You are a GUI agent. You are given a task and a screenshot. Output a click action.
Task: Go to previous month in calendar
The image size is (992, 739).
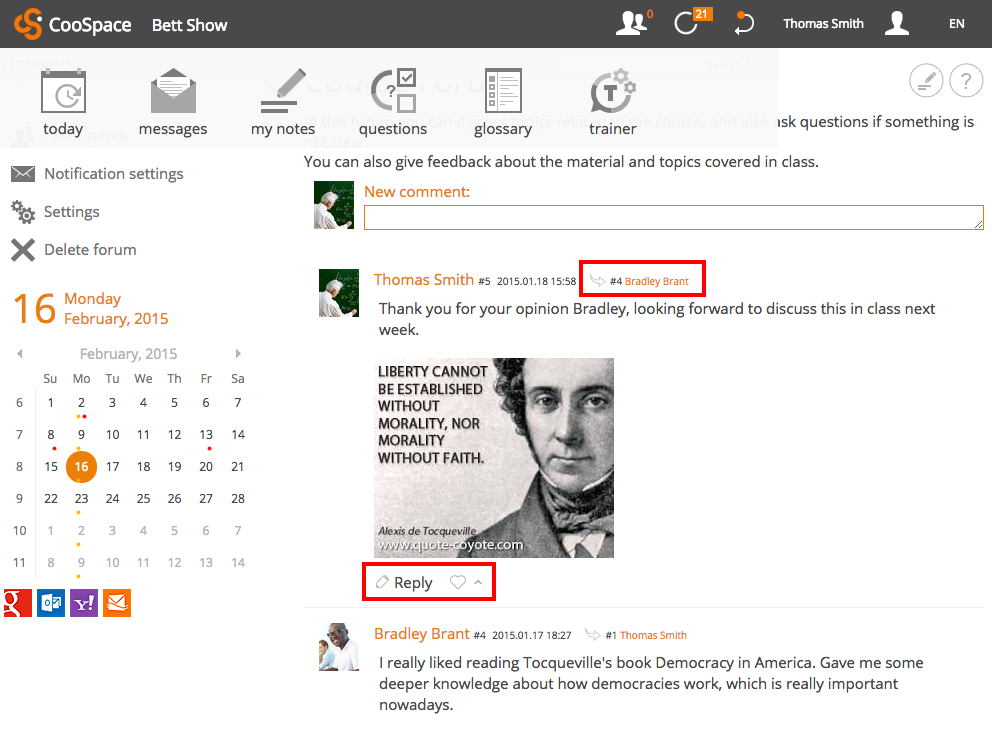tap(20, 354)
